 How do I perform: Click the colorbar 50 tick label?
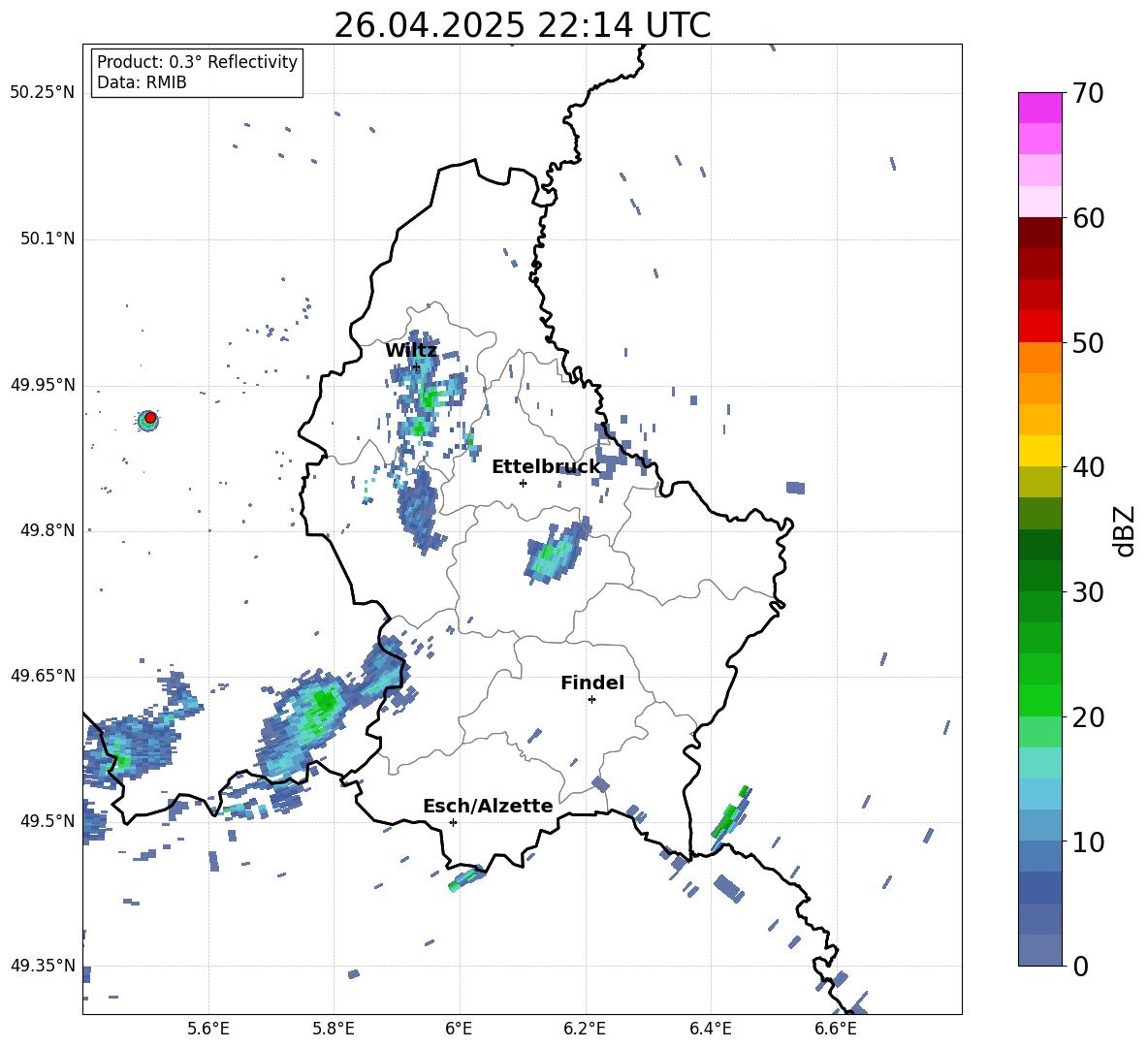pos(1088,343)
